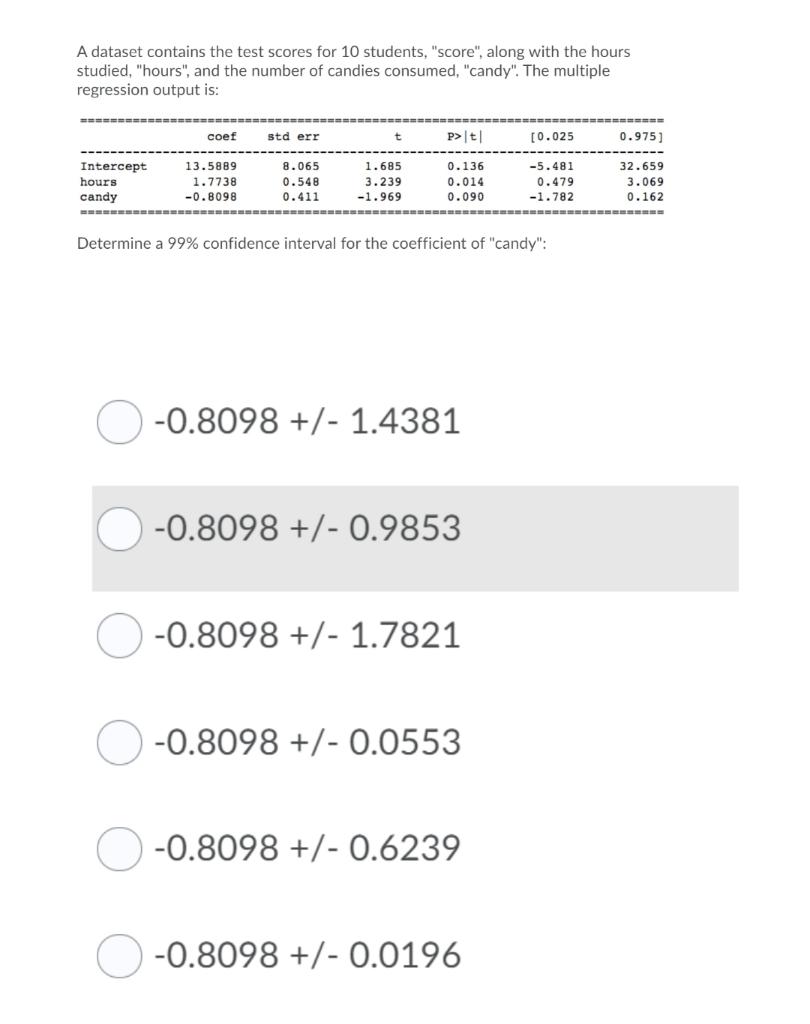The image size is (810, 1024).
Task: Click the regression output table header "coef"
Action: (x=222, y=137)
